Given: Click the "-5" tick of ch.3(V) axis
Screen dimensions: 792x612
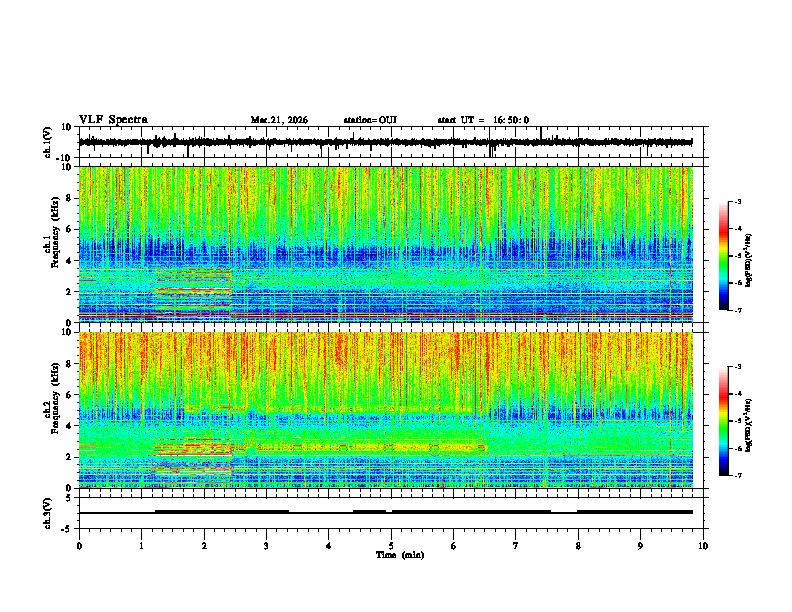Looking at the screenshot, I should (68, 529).
